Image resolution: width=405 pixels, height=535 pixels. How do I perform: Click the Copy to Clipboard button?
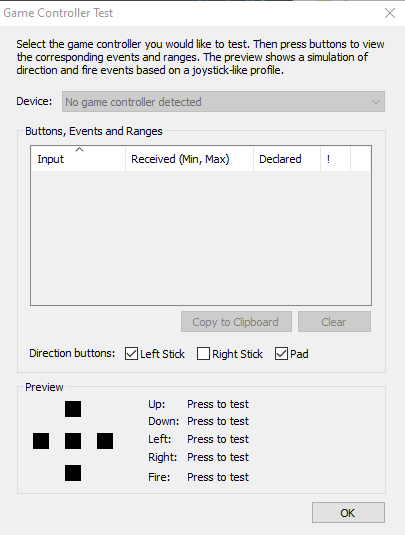236,321
